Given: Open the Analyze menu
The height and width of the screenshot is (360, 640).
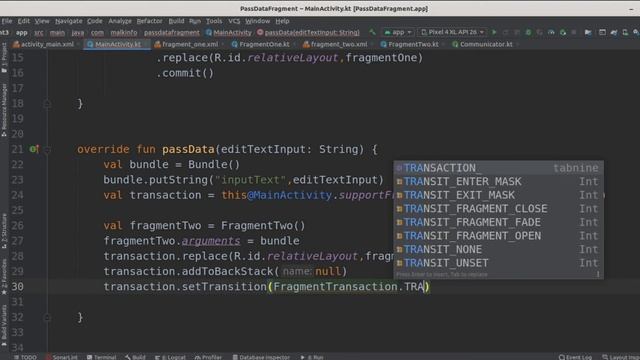Looking at the screenshot, I should point(120,21).
